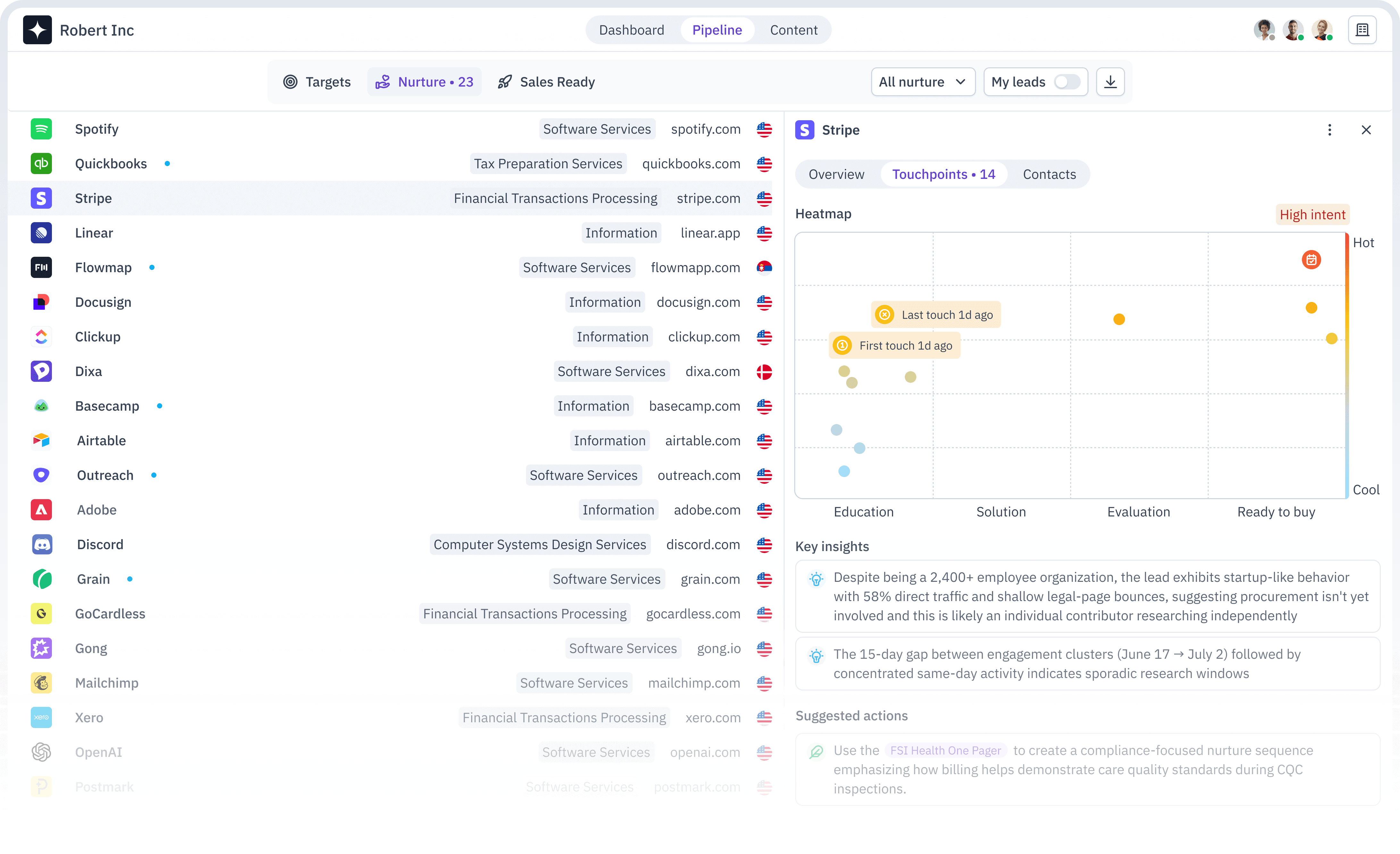Viewport: 1400px width, 854px height.
Task: Select the Mailchimp row name
Action: [107, 683]
